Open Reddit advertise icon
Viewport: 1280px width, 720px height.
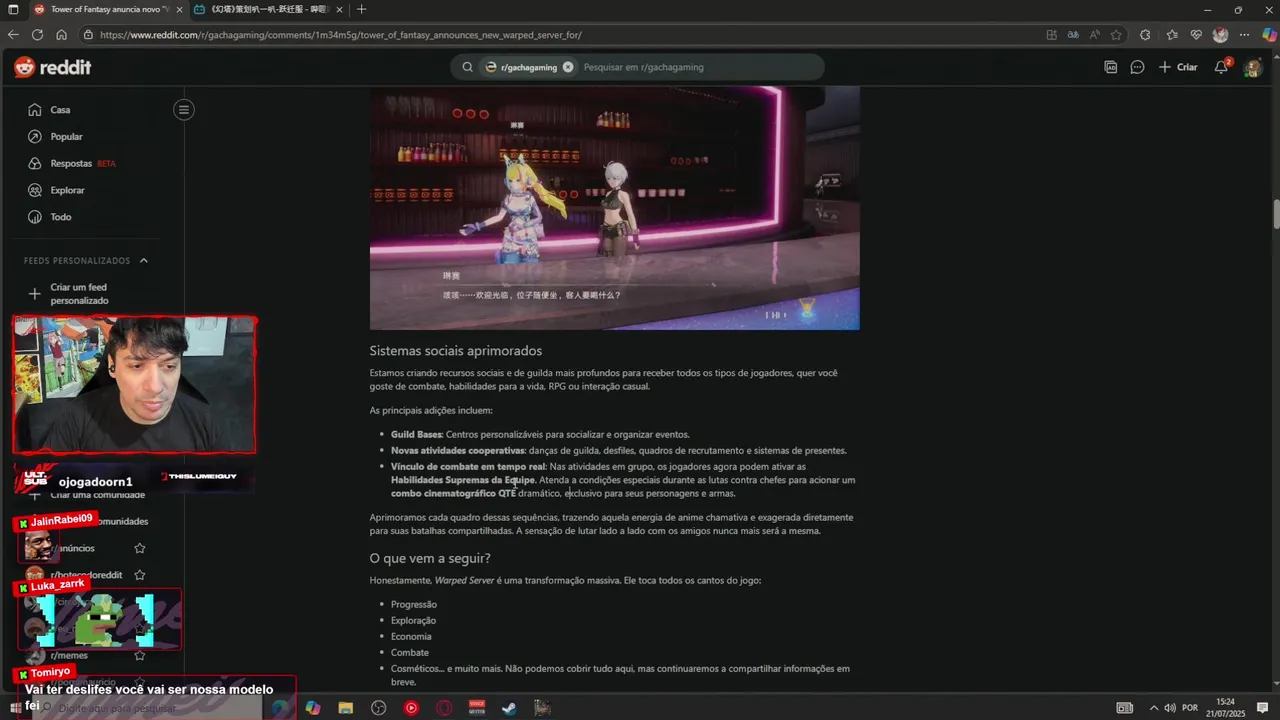pyautogui.click(x=1110, y=67)
